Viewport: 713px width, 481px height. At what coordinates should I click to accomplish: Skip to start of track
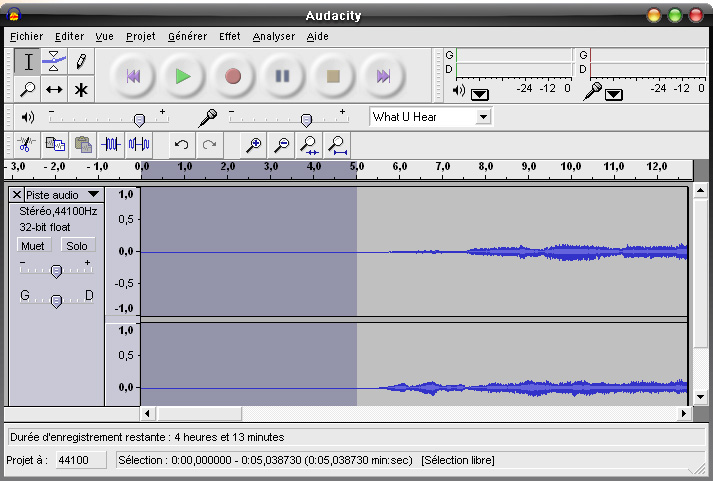click(x=133, y=76)
